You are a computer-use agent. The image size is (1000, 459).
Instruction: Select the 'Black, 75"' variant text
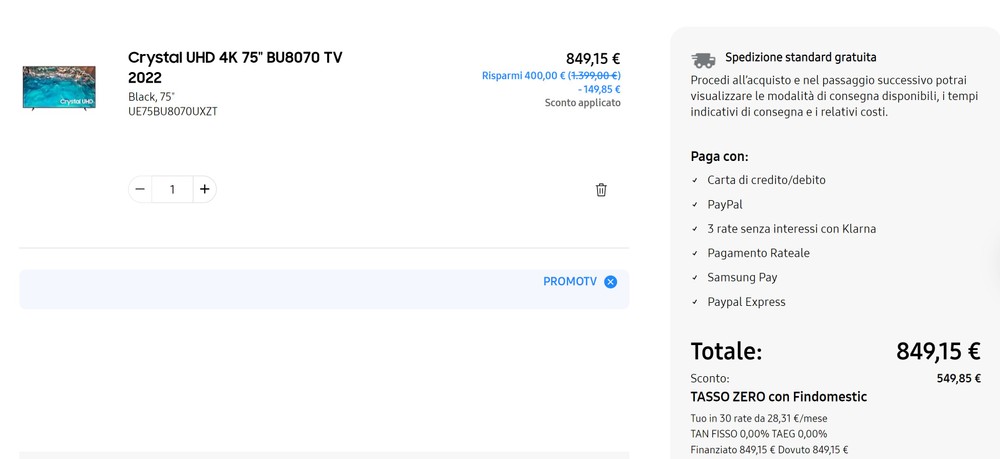click(151, 97)
